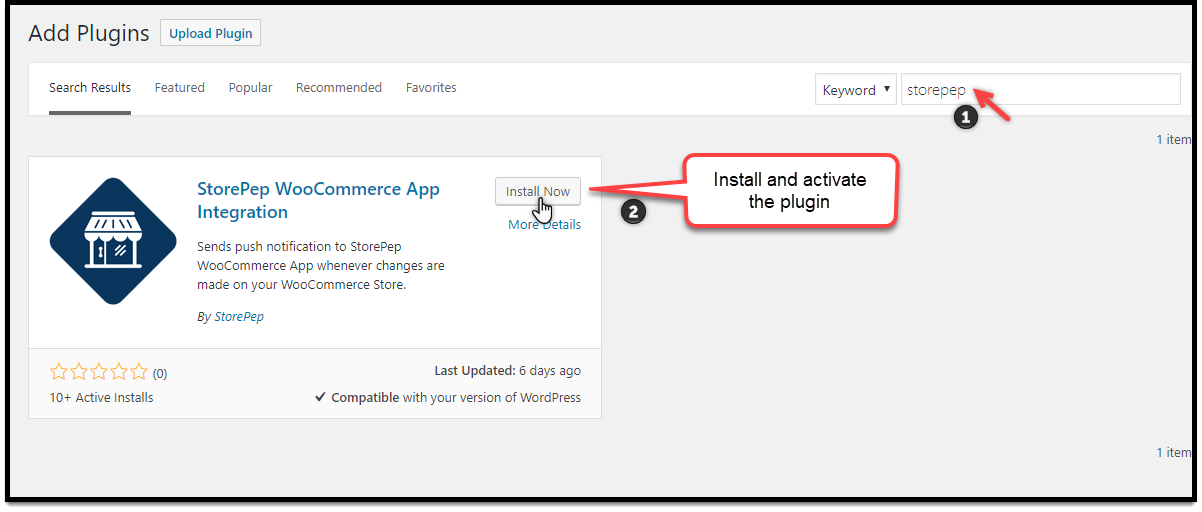Expand the Keyword search type dropdown

856,90
